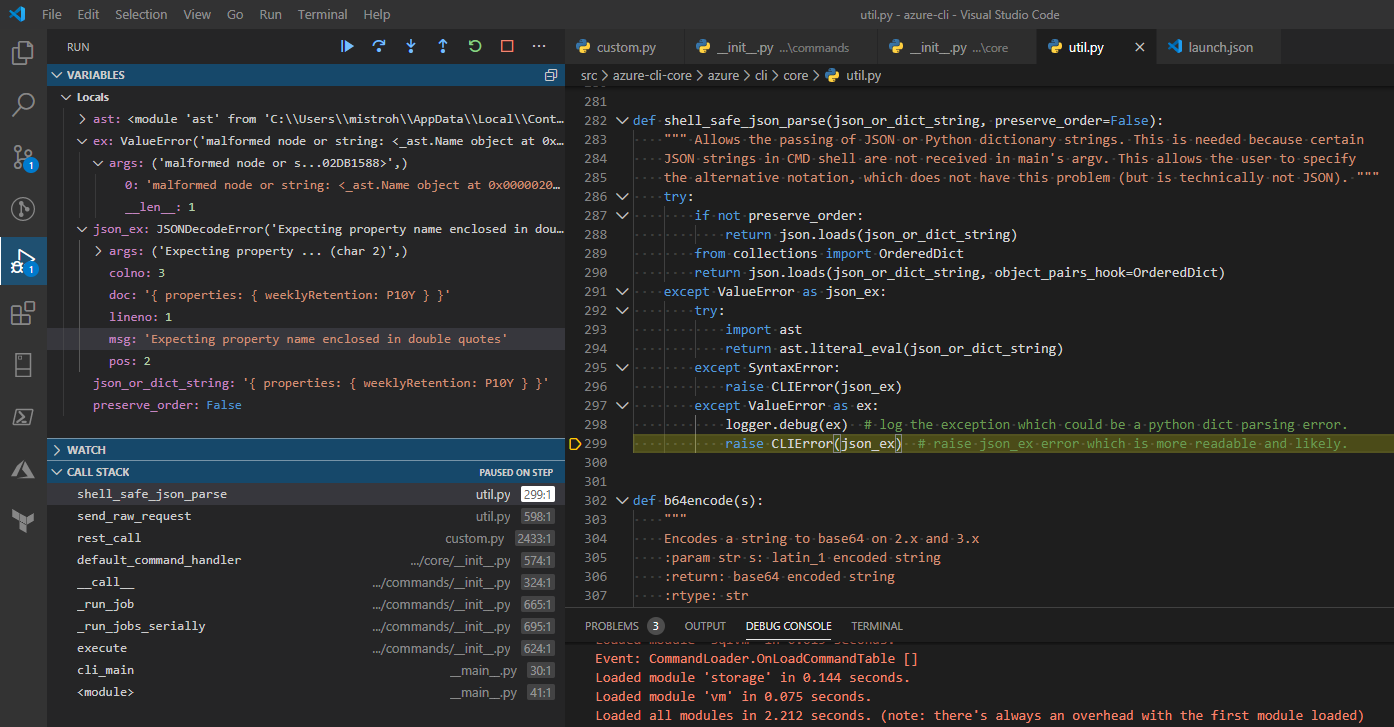Image resolution: width=1394 pixels, height=727 pixels.
Task: Fold the try block at line 286
Action: pyautogui.click(x=621, y=197)
